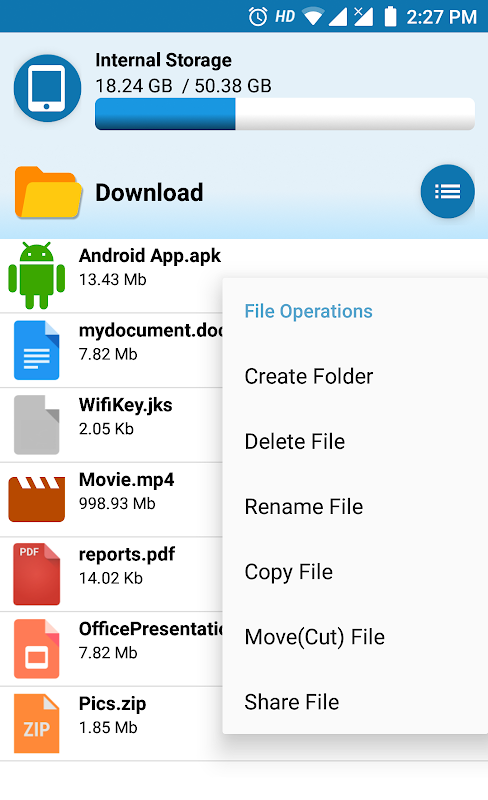Click the 1.85 Mb size label
Image resolution: width=488 pixels, height=800 pixels.
point(108,728)
